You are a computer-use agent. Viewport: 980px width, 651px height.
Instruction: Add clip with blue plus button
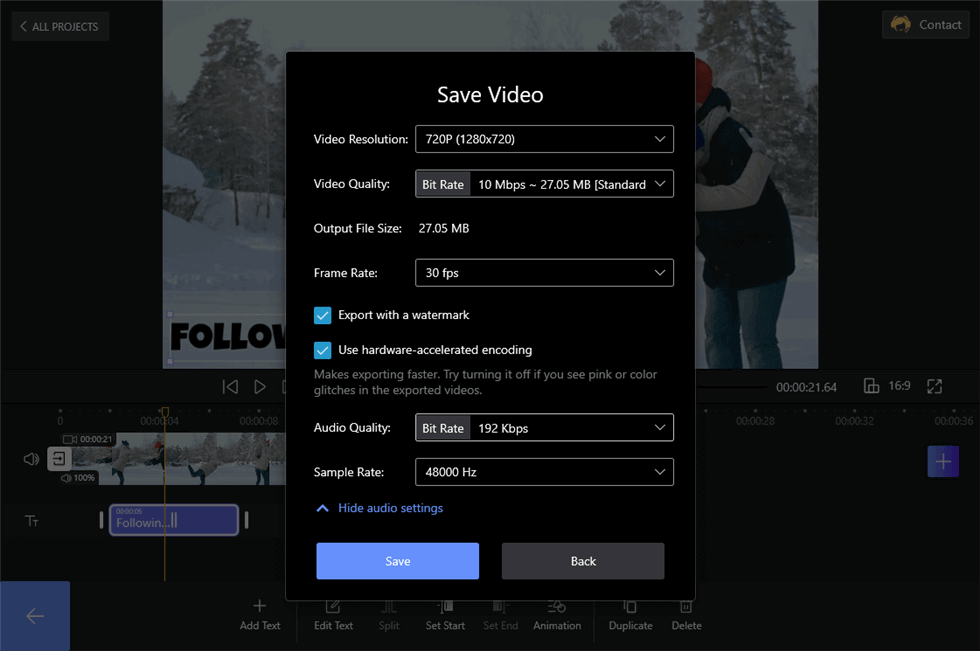tap(943, 462)
